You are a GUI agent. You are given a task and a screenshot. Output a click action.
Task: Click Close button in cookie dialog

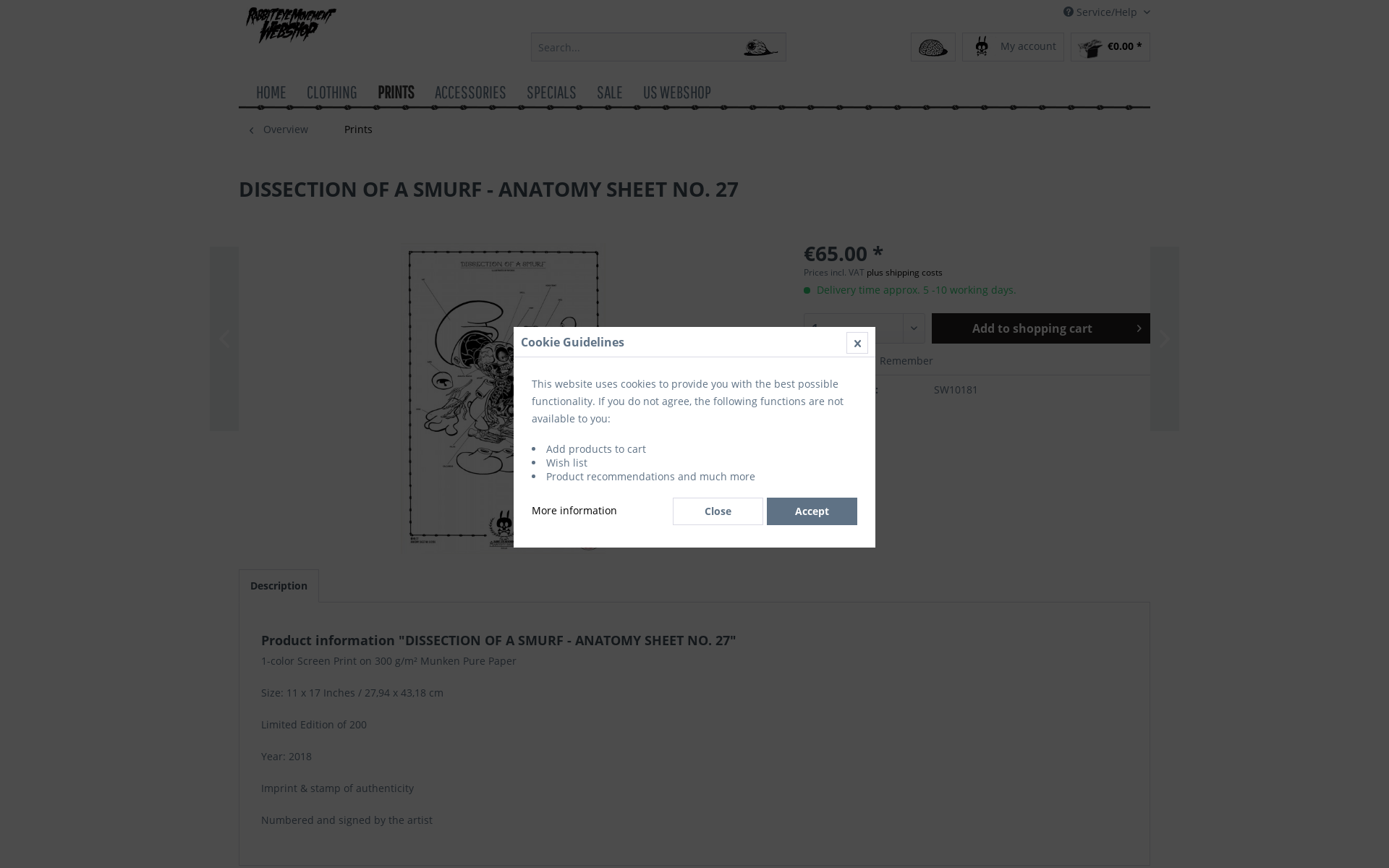coord(718,511)
